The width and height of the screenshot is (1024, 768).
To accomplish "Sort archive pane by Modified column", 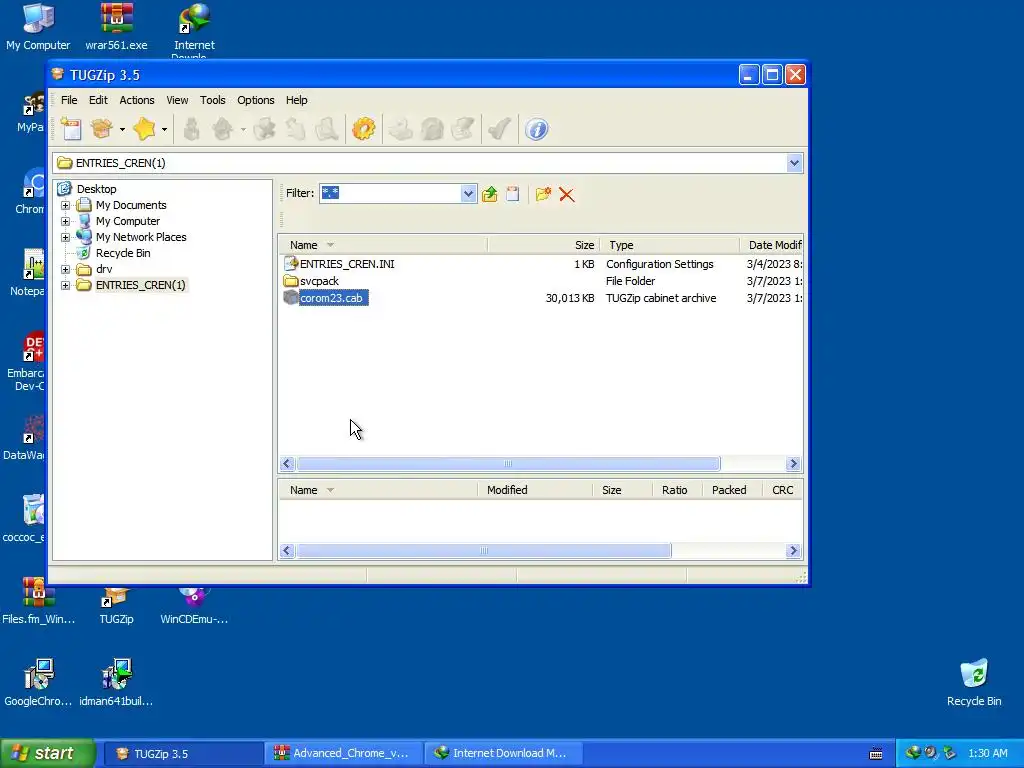I will click(535, 490).
